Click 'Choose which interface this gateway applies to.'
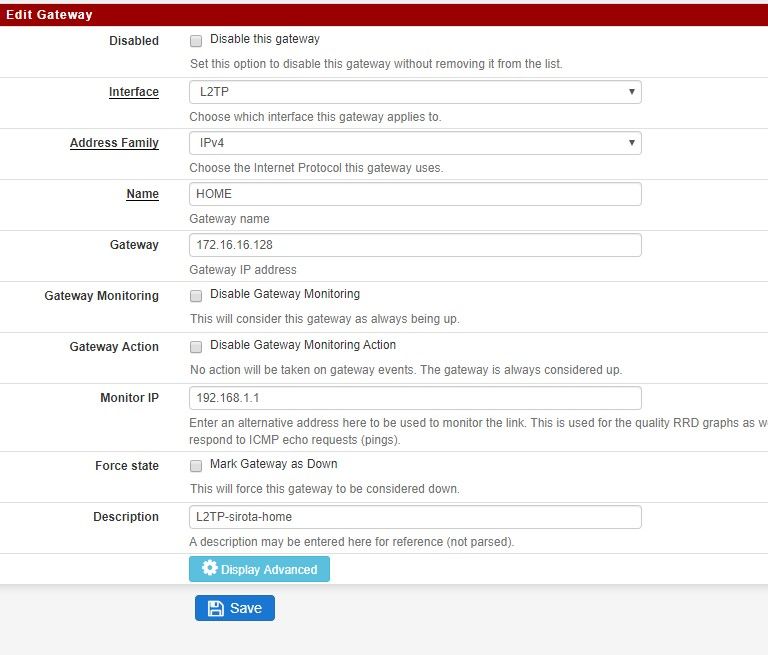Screen dimensions: 768x655 point(315,117)
